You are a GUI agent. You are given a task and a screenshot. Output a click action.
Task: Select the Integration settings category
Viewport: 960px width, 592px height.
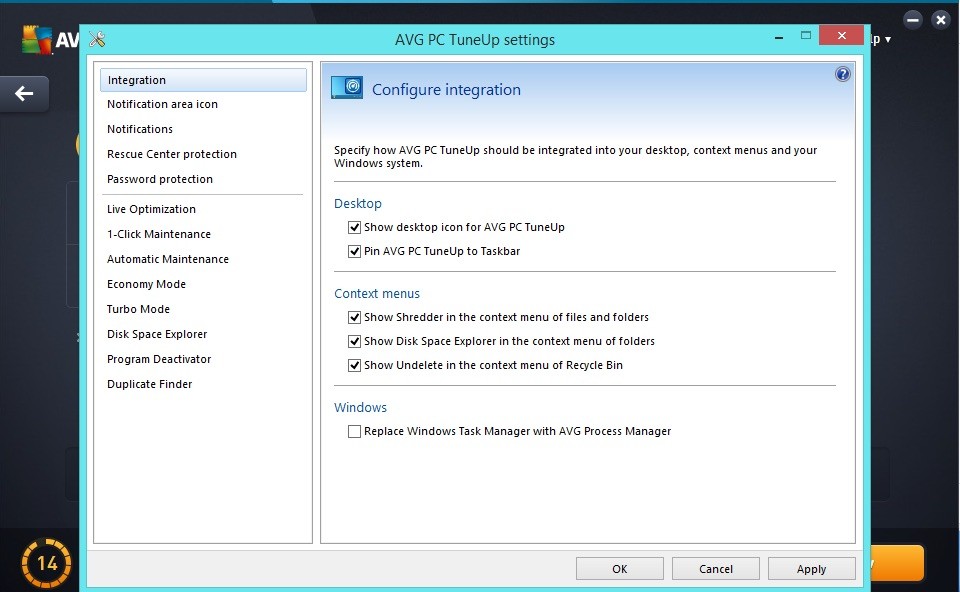point(203,80)
